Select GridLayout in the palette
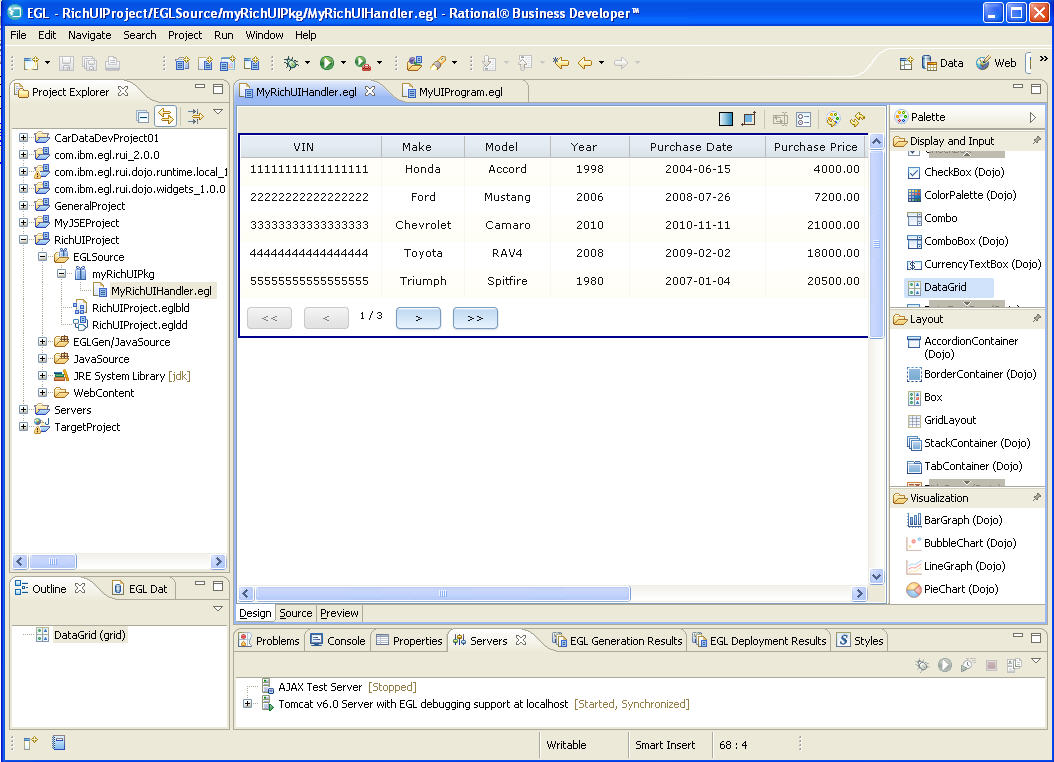Image resolution: width=1054 pixels, height=762 pixels. (x=942, y=420)
